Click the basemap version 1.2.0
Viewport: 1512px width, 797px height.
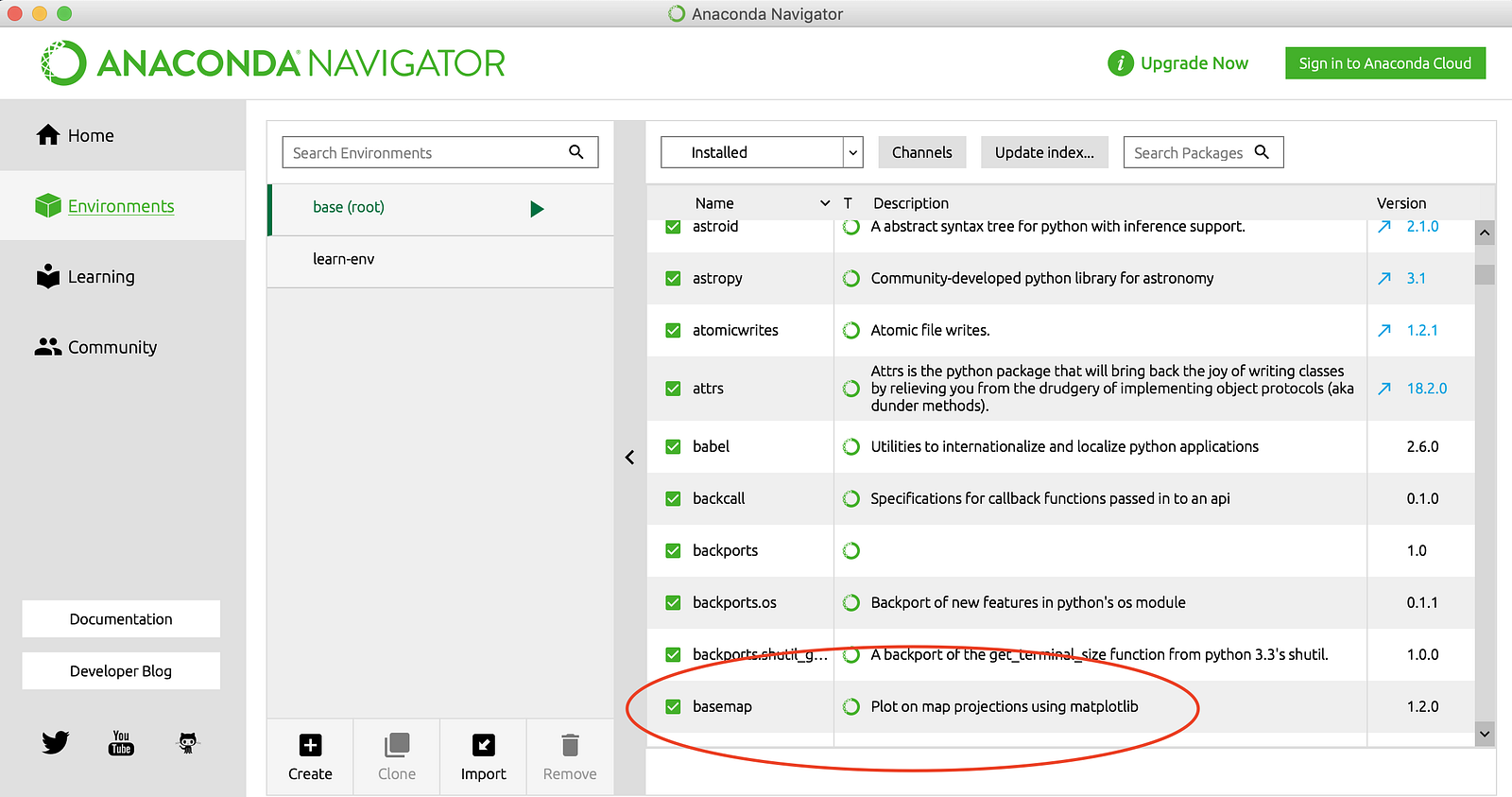[x=1422, y=706]
